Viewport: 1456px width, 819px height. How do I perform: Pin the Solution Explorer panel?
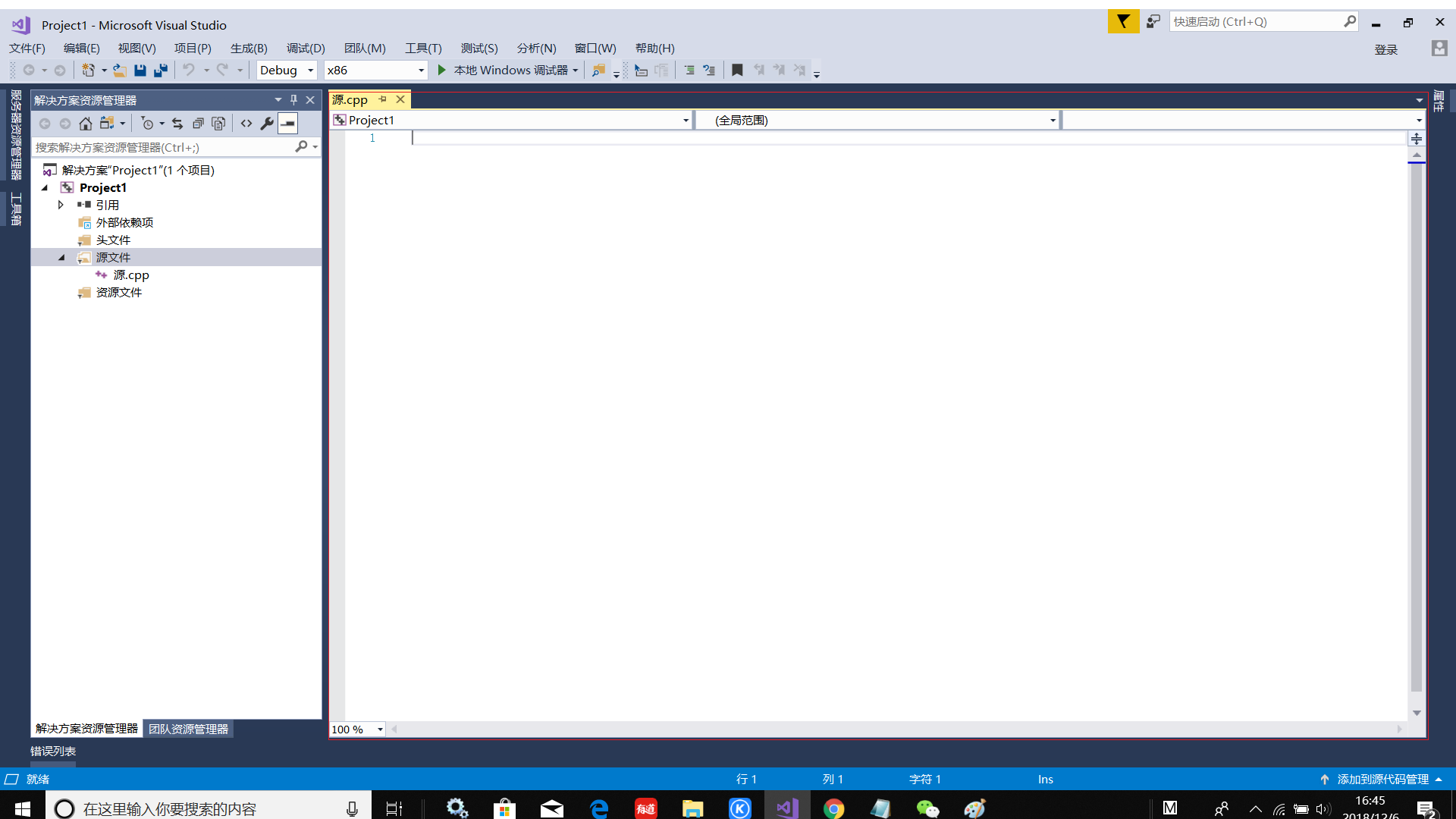pyautogui.click(x=293, y=99)
